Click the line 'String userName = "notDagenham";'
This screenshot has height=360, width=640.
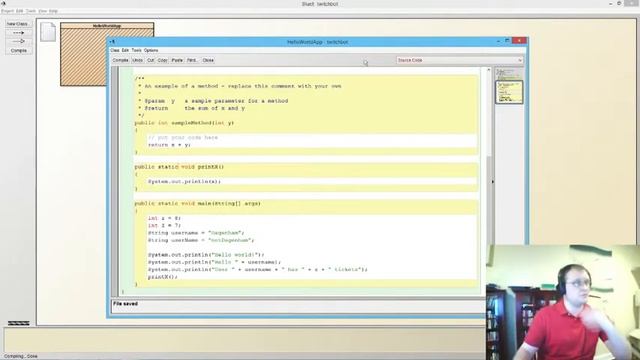coord(201,240)
